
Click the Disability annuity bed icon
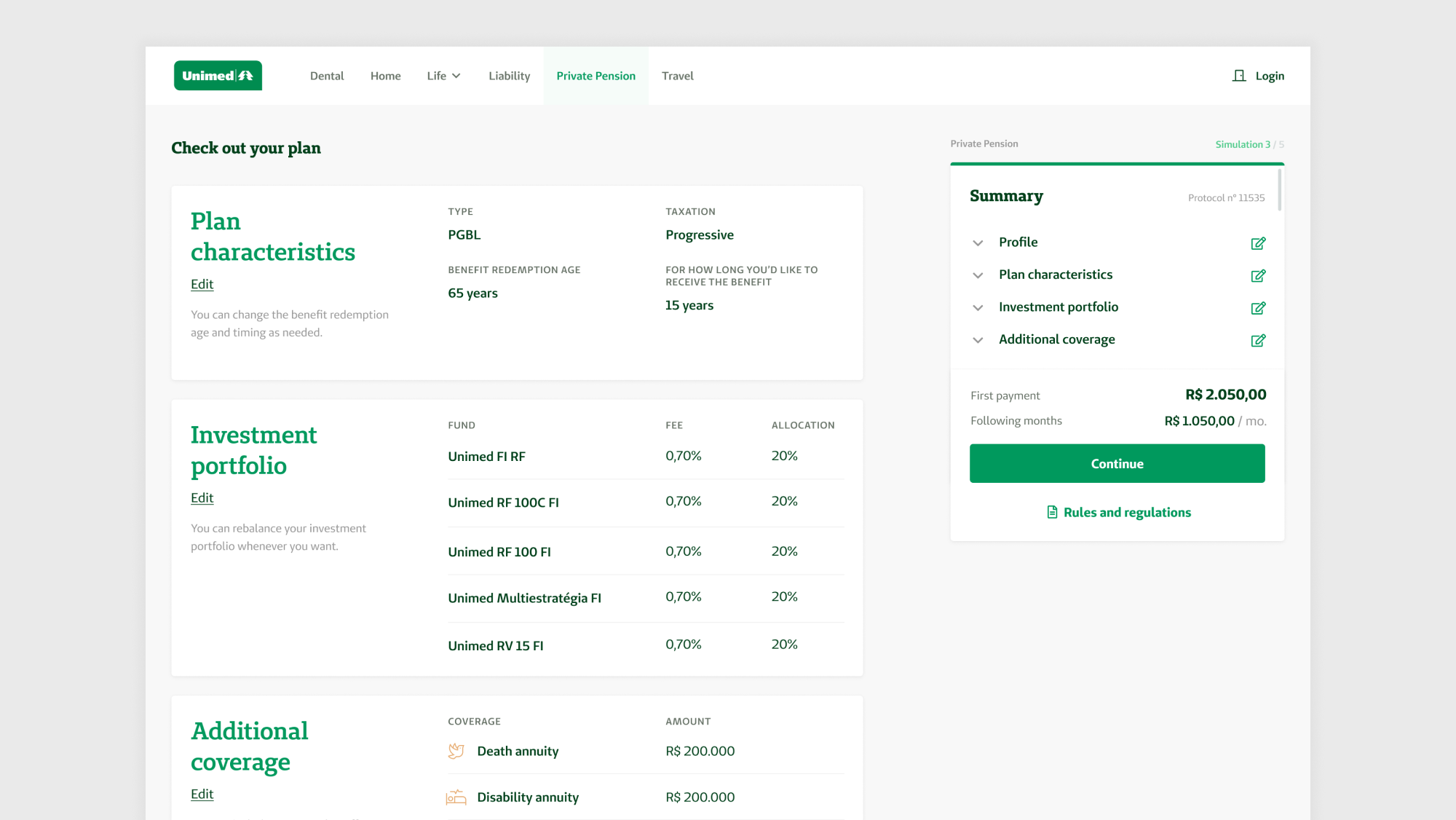456,797
